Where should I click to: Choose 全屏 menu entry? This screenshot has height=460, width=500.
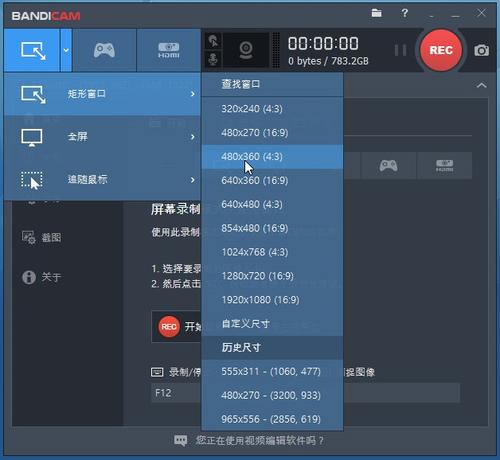[x=102, y=137]
